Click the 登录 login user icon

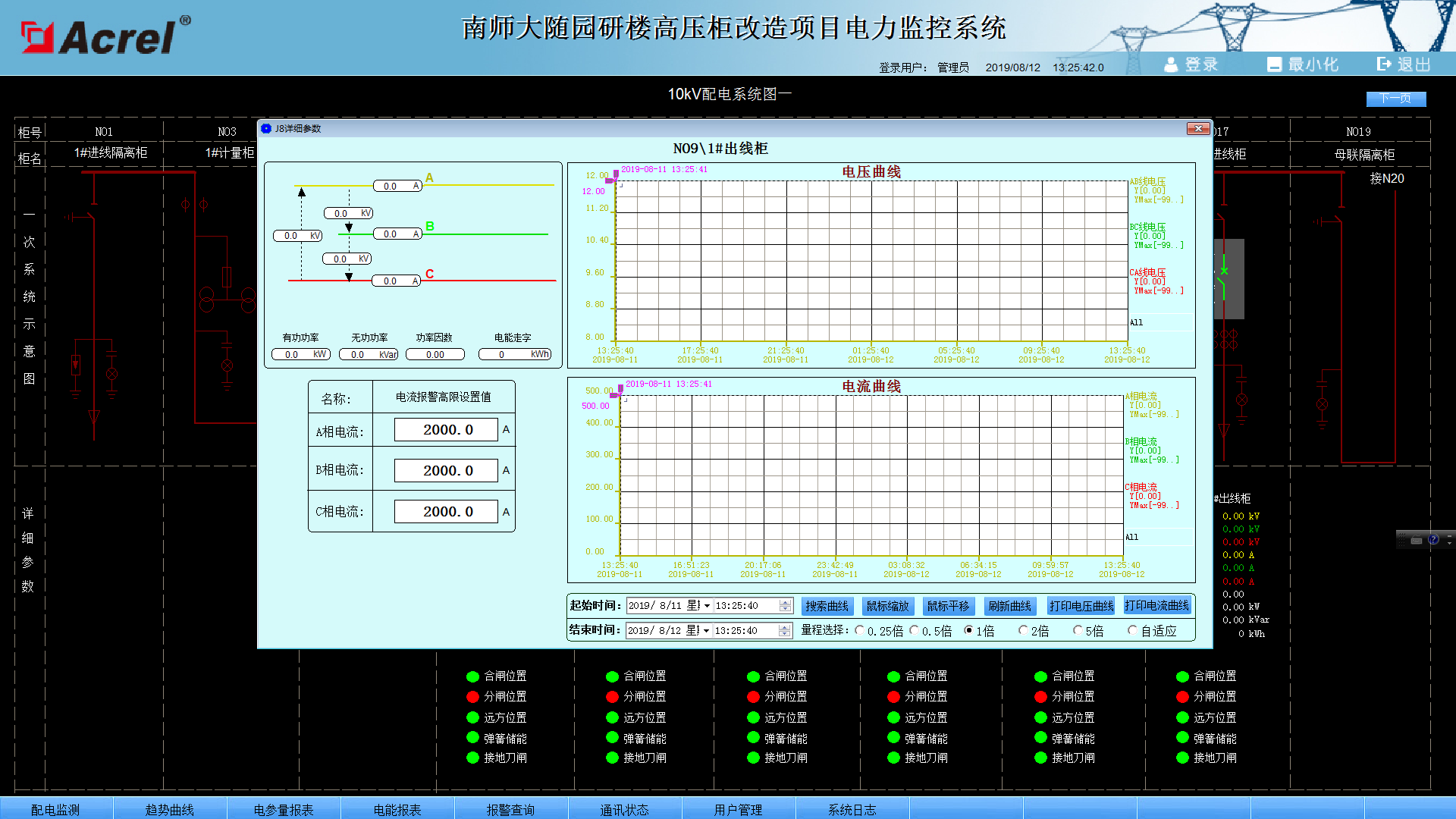pos(1171,64)
